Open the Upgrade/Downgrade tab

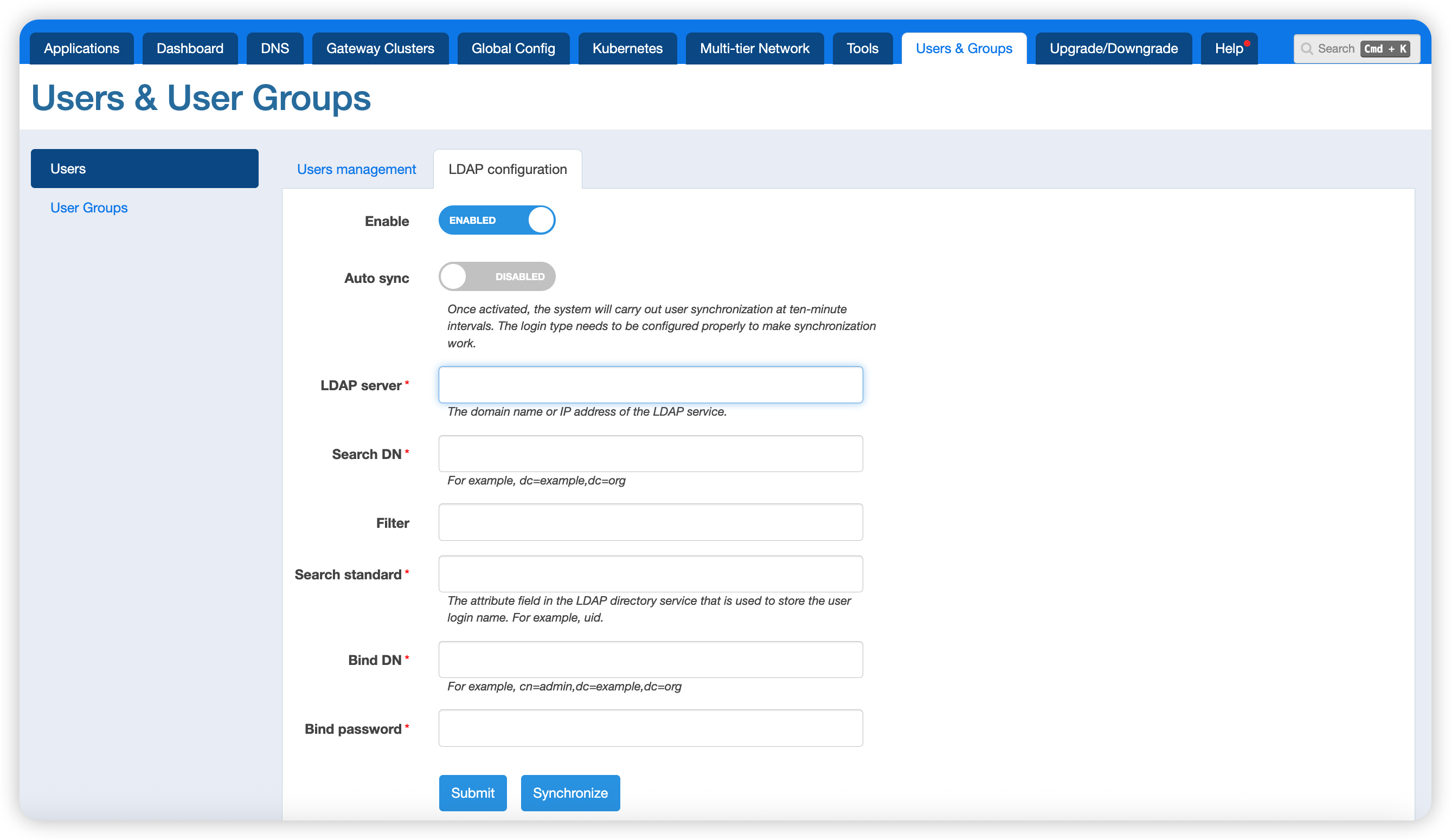coord(1113,49)
